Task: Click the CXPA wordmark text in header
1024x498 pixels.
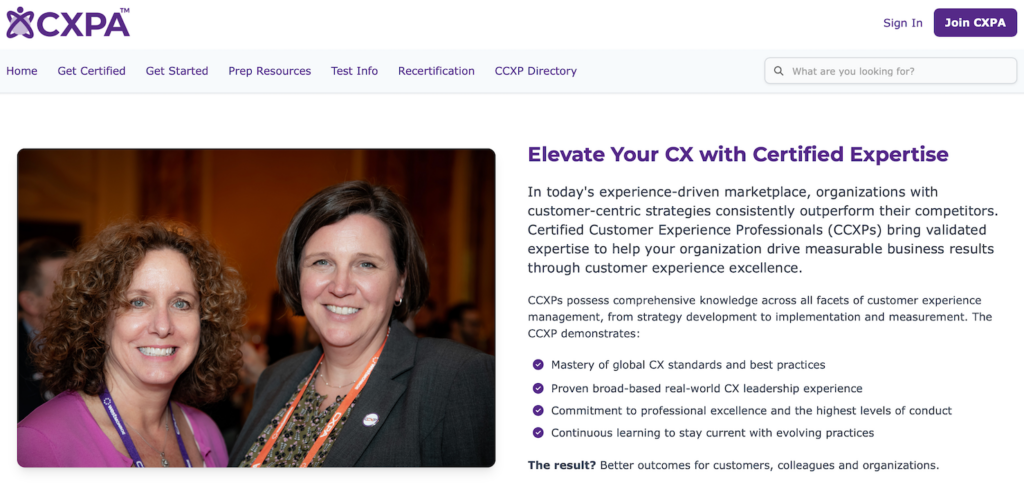Action: point(84,23)
